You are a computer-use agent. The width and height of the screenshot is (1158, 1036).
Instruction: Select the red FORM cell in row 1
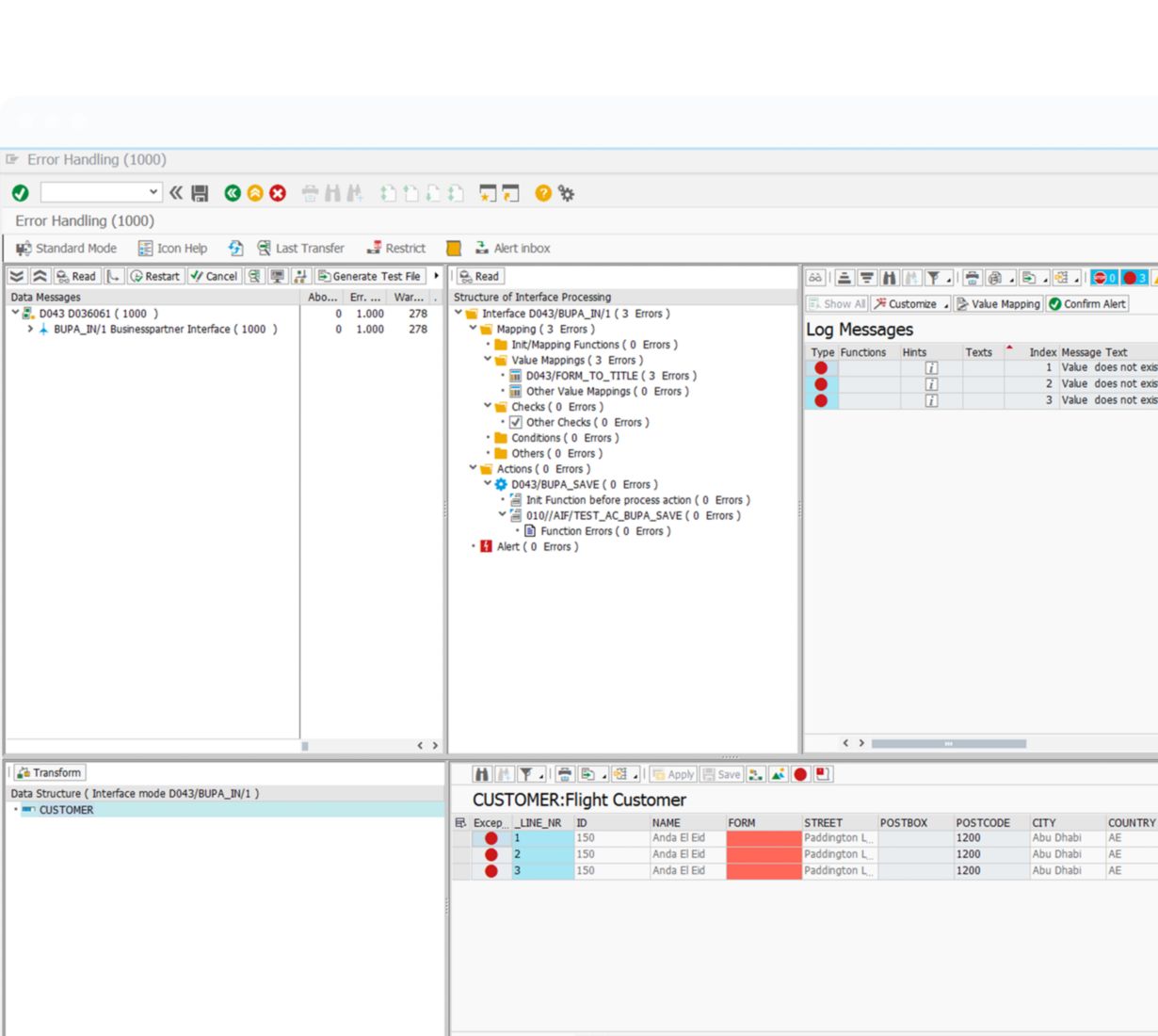click(764, 838)
